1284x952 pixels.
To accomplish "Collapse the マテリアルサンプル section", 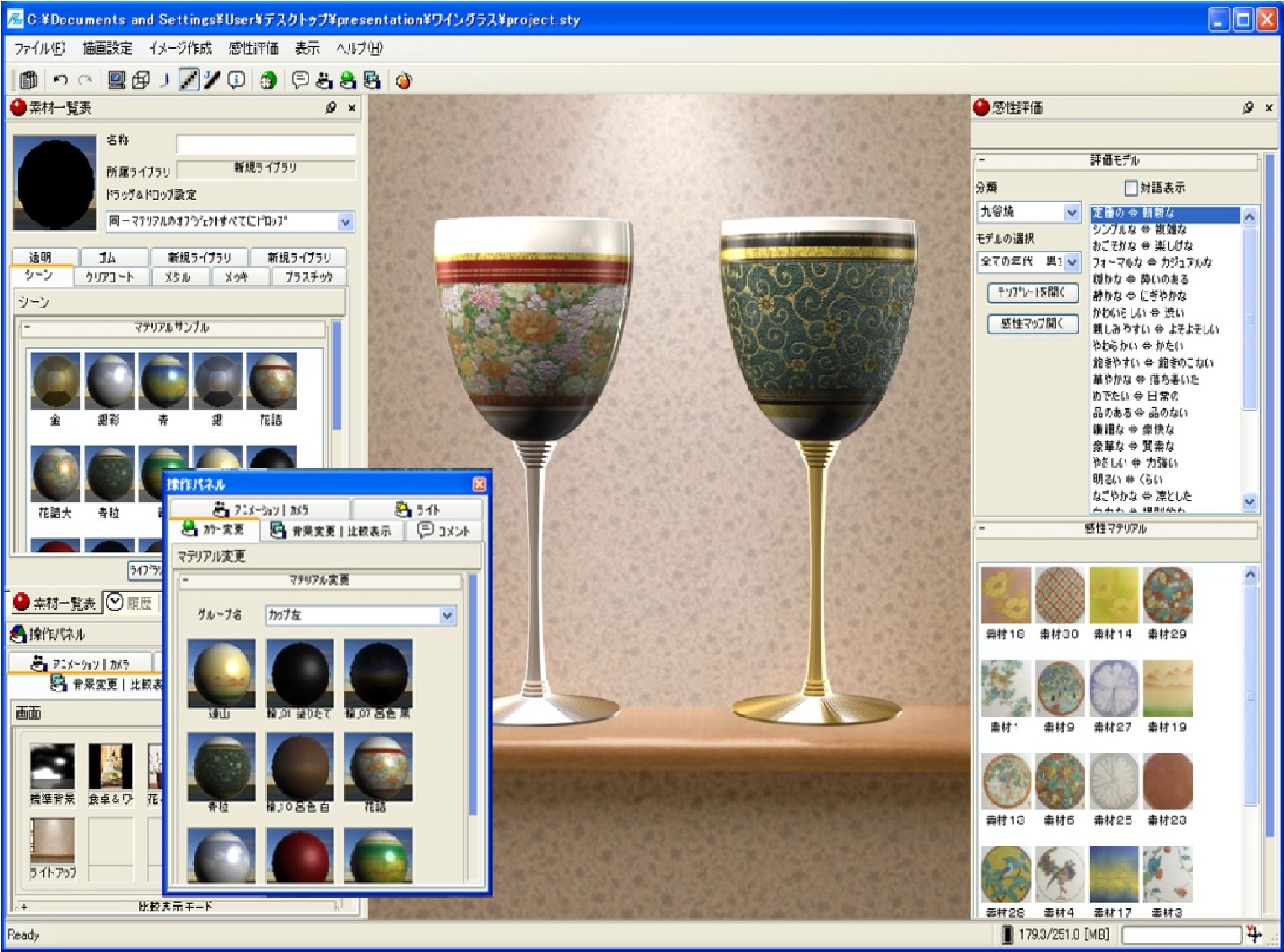I will [27, 328].
